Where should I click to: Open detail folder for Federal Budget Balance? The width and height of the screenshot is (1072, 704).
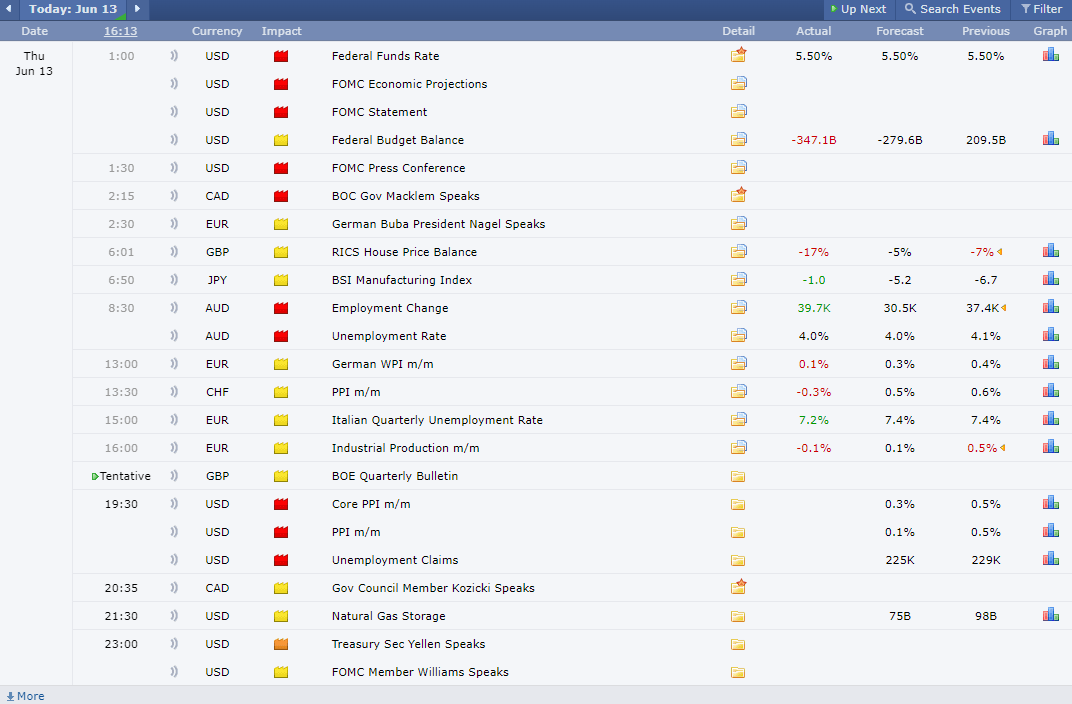738,139
